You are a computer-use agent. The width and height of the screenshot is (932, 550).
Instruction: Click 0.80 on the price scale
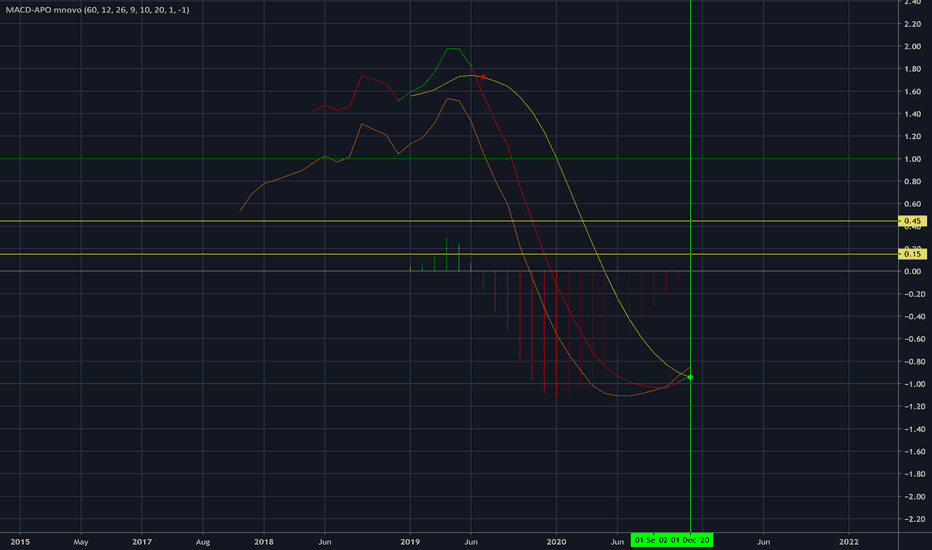coord(912,181)
